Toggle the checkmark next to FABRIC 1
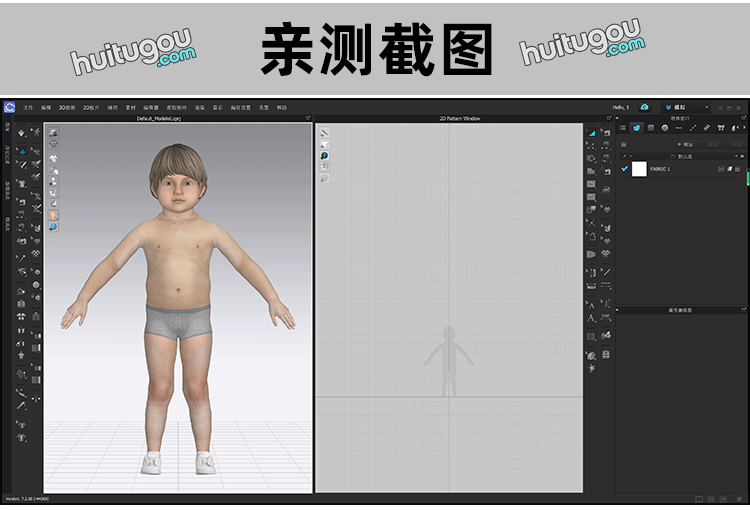 [625, 169]
